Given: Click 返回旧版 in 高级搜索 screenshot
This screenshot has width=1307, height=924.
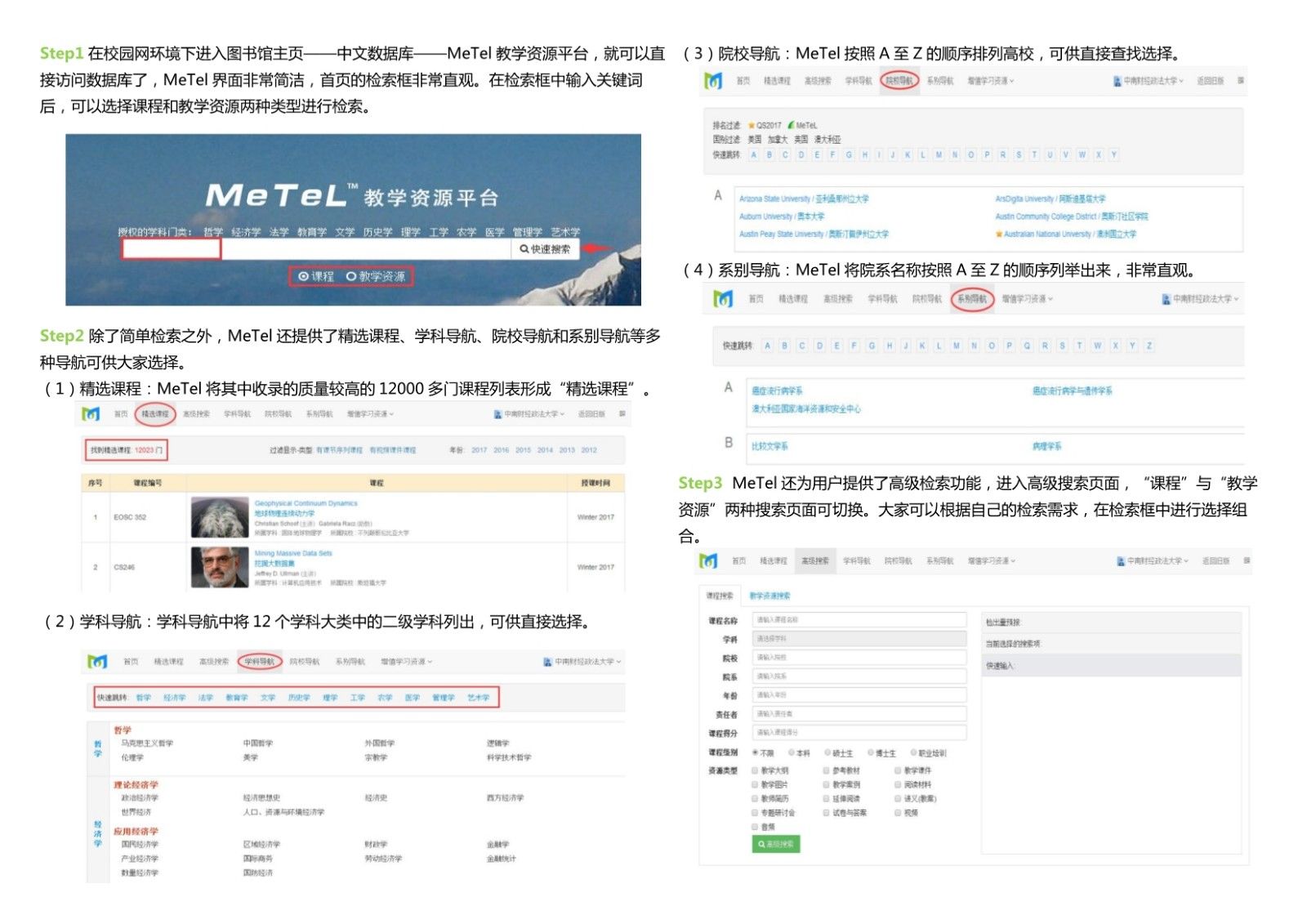Looking at the screenshot, I should click(1216, 561).
